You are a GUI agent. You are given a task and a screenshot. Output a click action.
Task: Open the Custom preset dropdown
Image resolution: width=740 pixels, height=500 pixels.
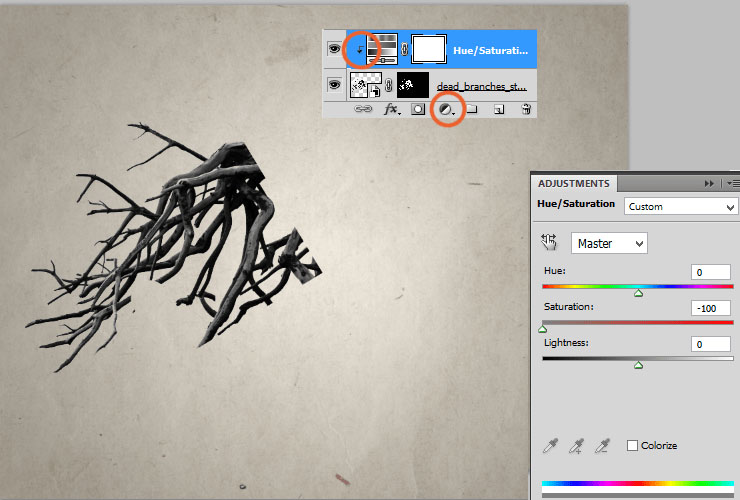(x=681, y=206)
